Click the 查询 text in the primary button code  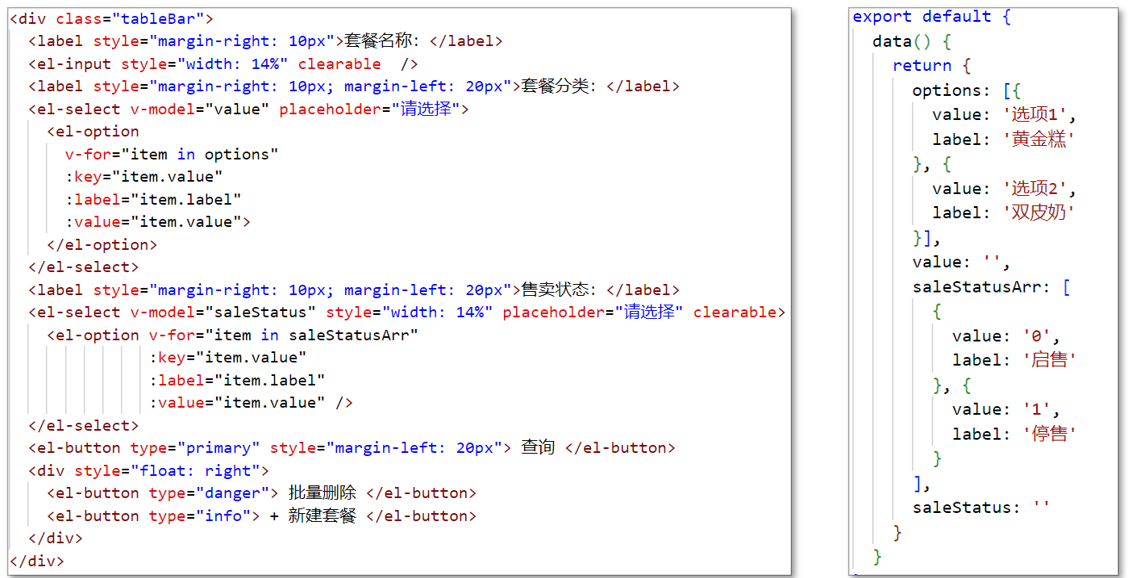pos(538,448)
